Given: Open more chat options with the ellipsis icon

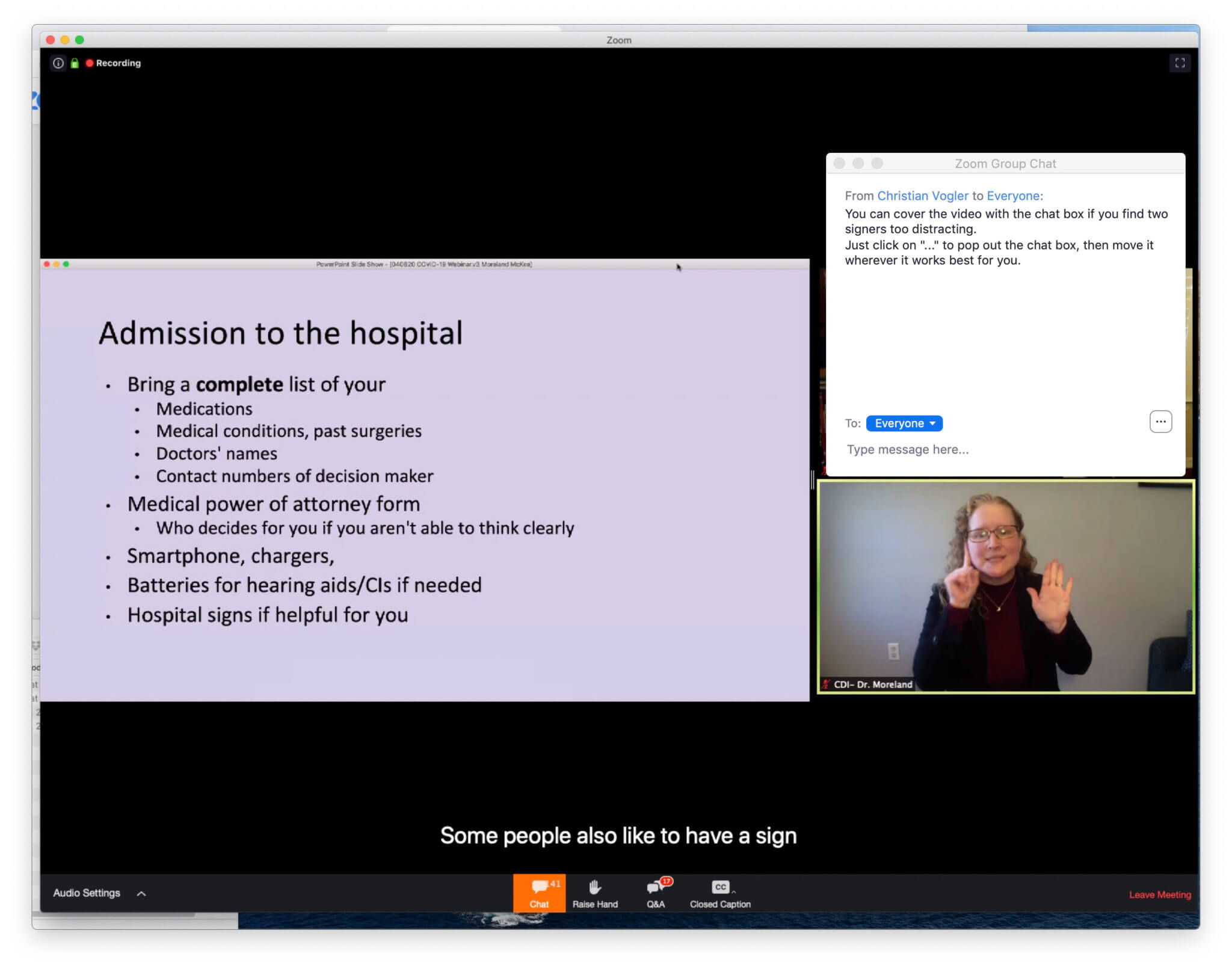Looking at the screenshot, I should 1160,422.
